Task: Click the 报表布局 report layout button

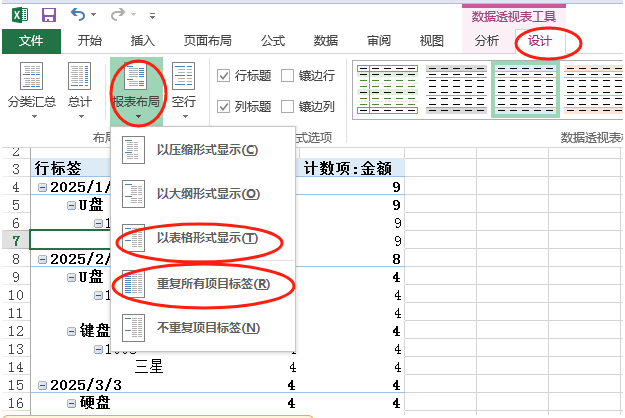Action: pos(137,87)
